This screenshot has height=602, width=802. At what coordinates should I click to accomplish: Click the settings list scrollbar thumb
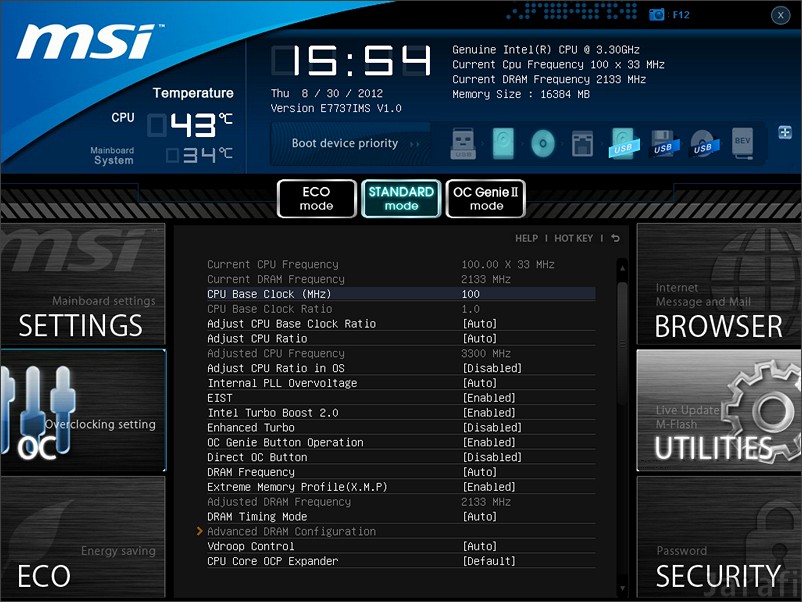tap(622, 343)
